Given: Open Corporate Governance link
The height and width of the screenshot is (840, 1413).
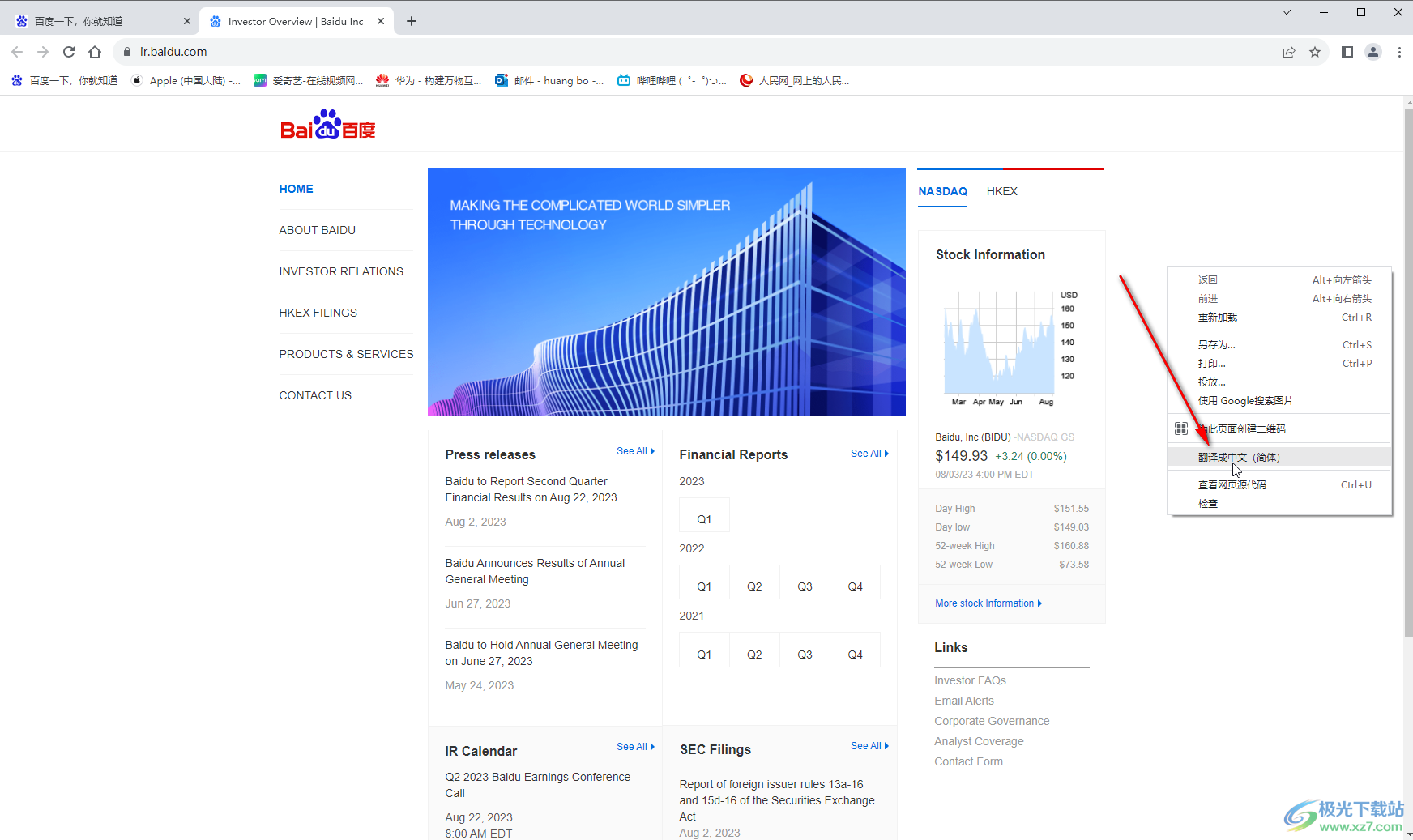Looking at the screenshot, I should click(x=992, y=721).
